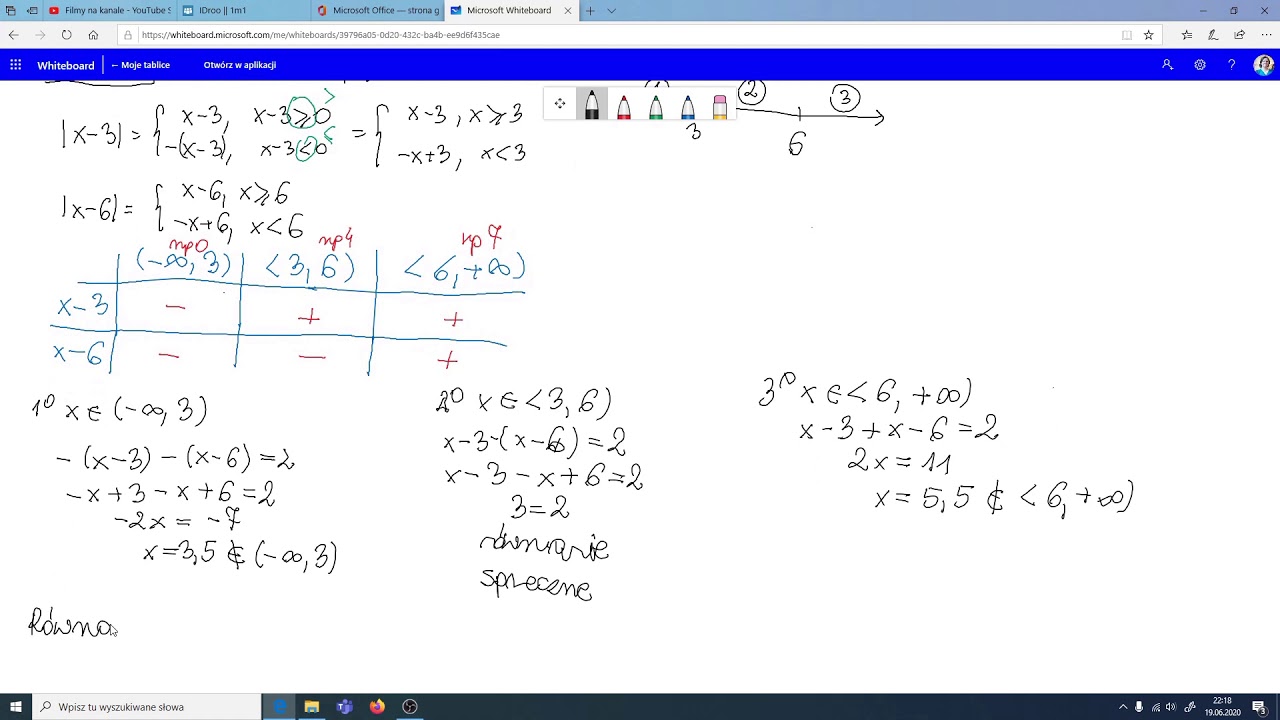Click the Whiteboard title label
Viewport: 1280px width, 720px height.
tap(66, 65)
